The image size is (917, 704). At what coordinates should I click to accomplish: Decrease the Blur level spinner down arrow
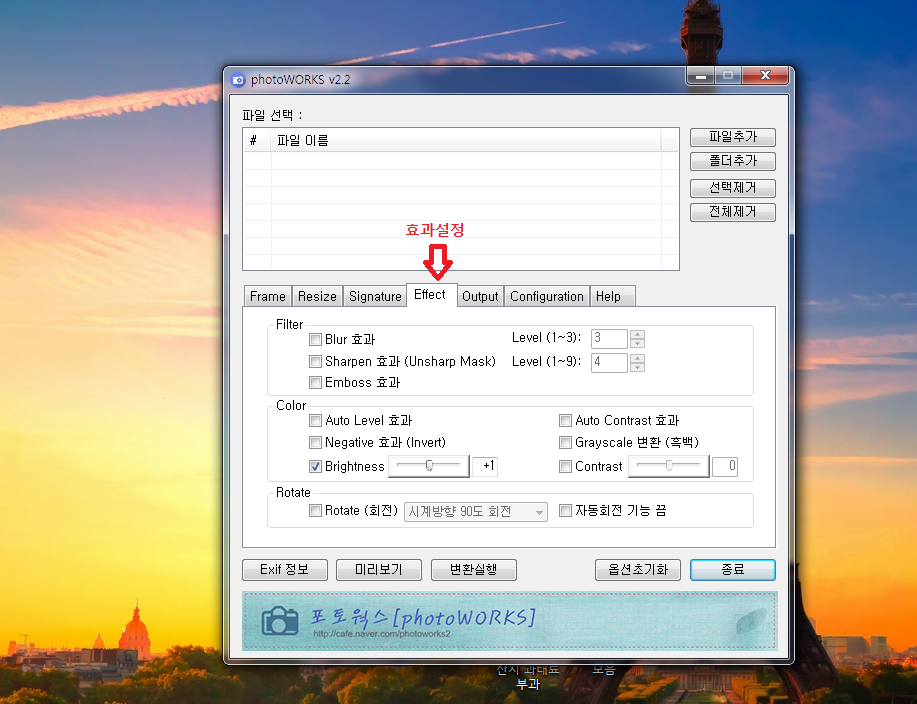[x=637, y=343]
